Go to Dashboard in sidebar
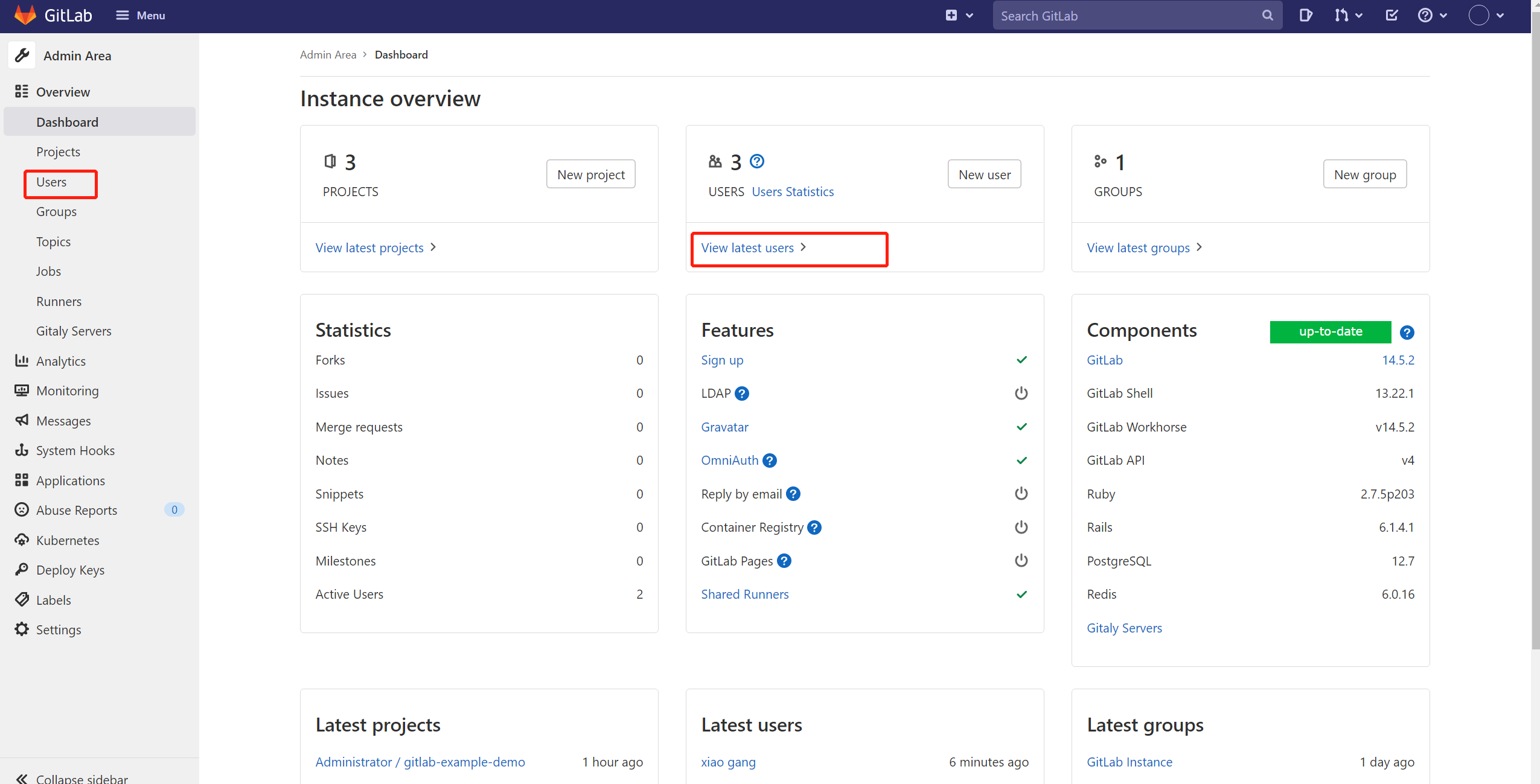The width and height of the screenshot is (1540, 784). point(100,122)
